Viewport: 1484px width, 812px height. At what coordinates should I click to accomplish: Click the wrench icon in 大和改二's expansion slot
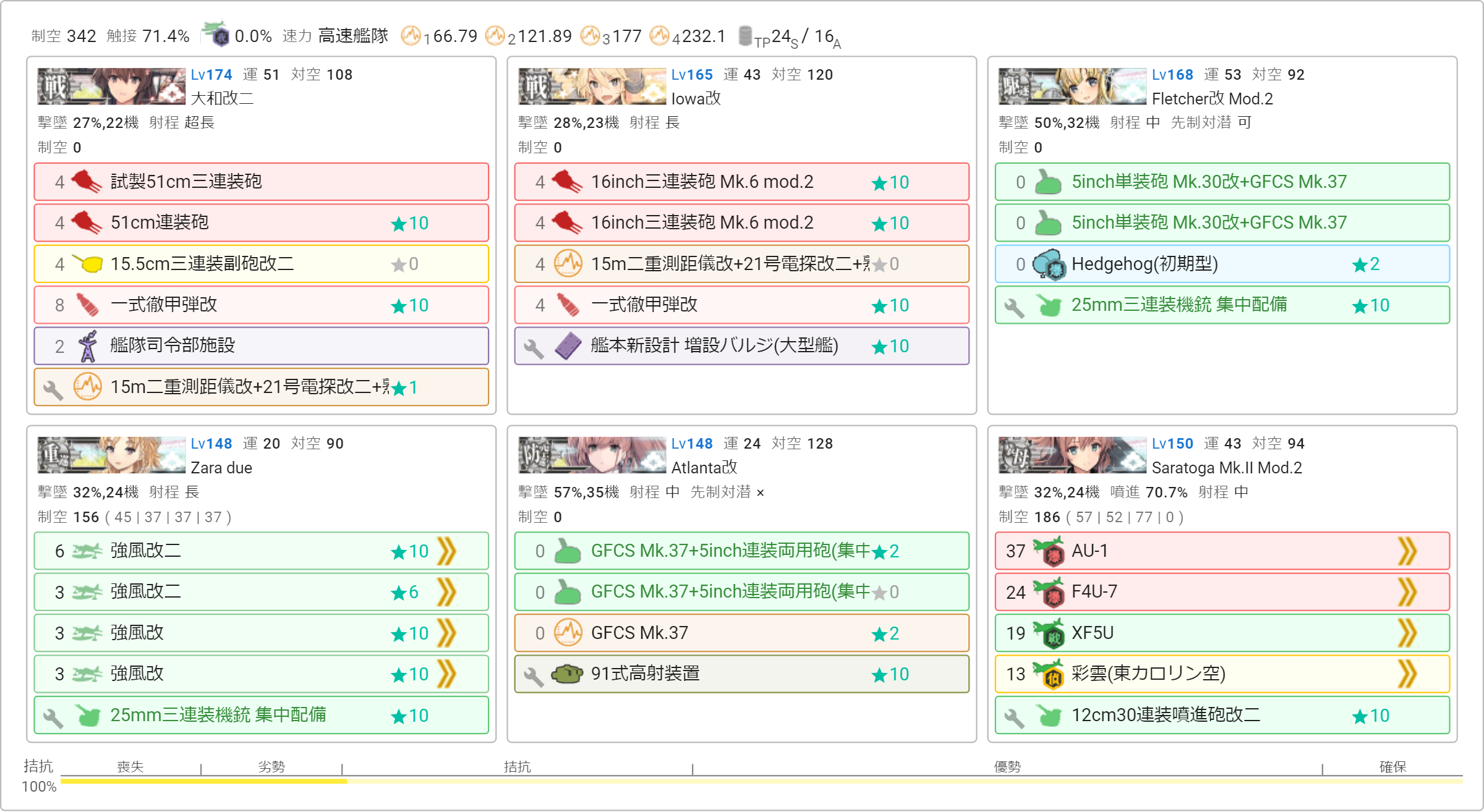[x=53, y=389]
